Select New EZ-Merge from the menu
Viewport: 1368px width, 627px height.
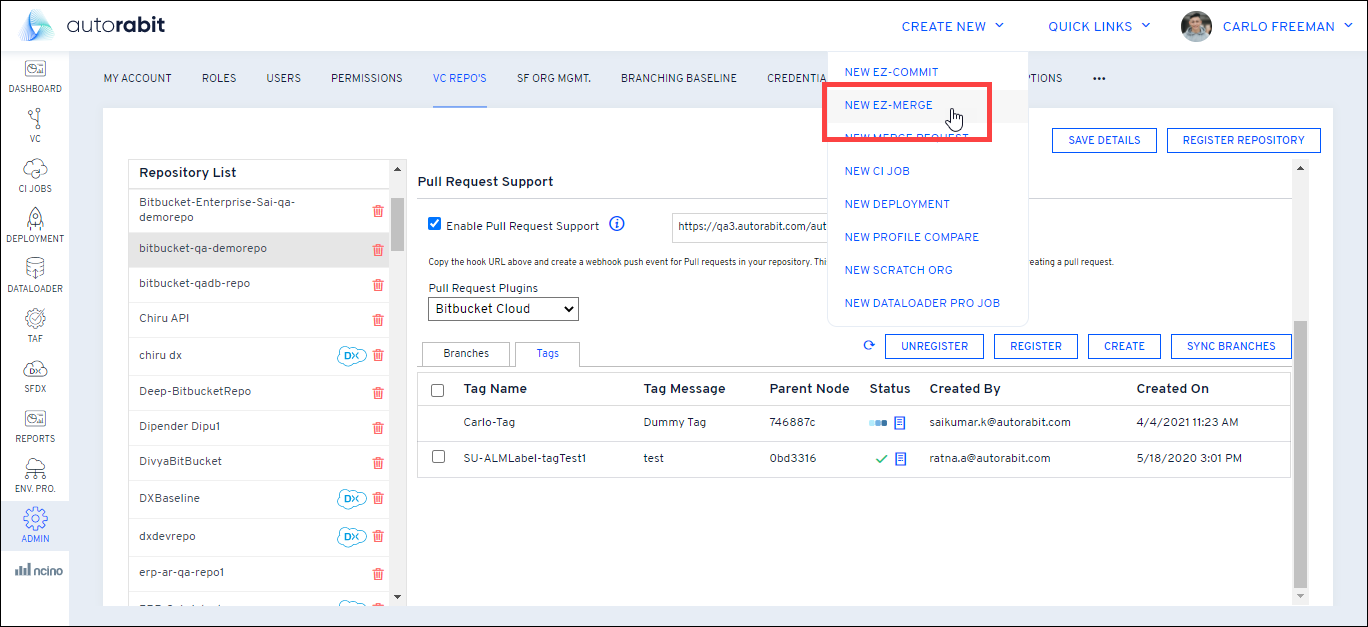pyautogui.click(x=888, y=106)
